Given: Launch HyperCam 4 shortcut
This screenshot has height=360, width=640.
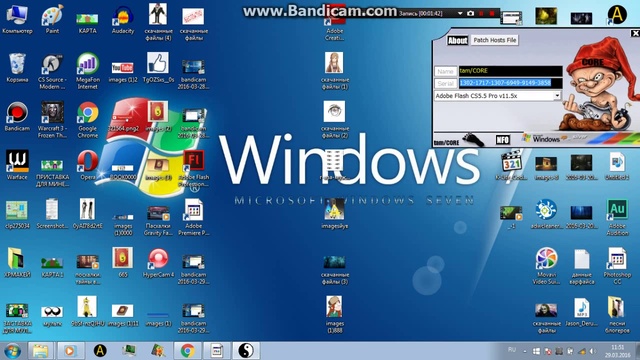Looking at the screenshot, I should (158, 263).
